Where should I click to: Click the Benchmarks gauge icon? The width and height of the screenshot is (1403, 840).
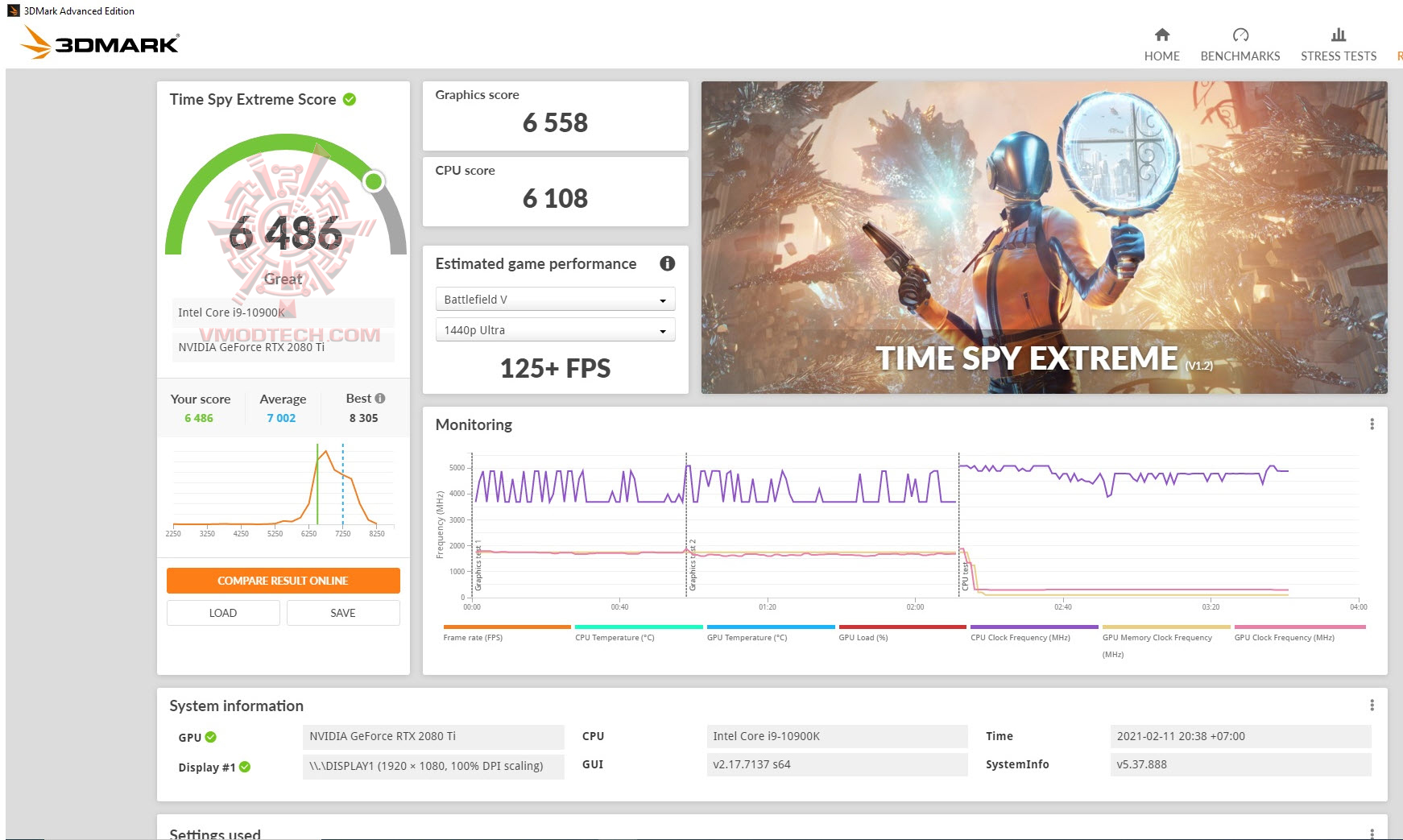[x=1240, y=35]
